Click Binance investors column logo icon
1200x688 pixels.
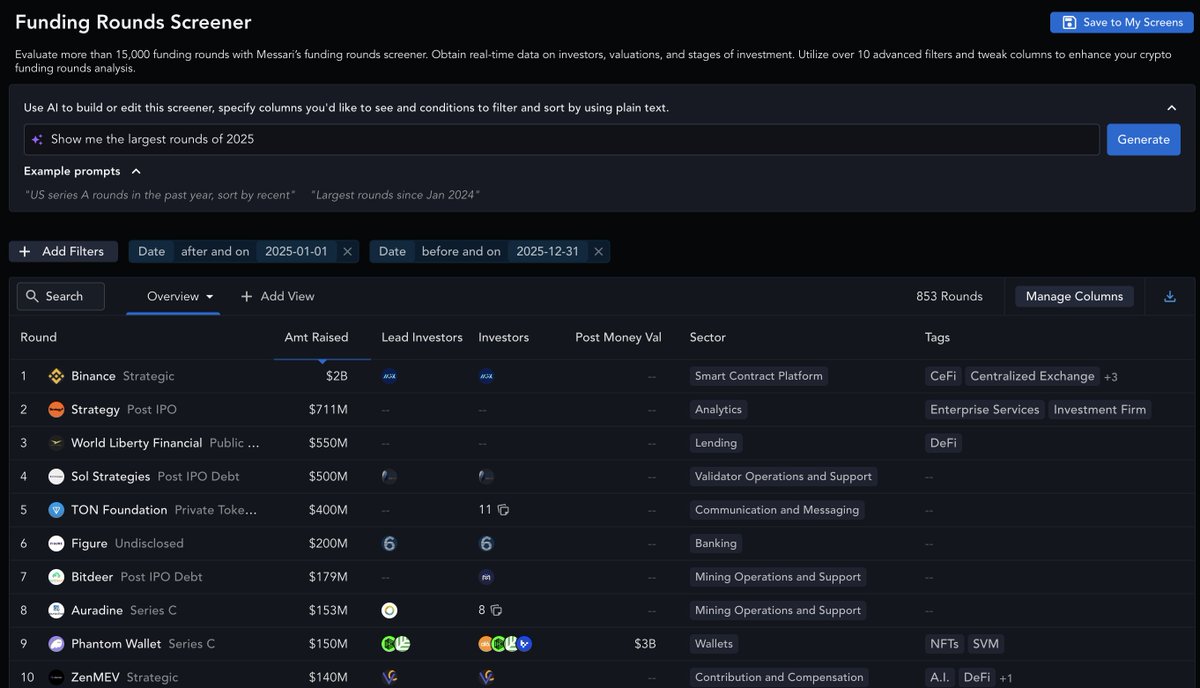coord(487,376)
